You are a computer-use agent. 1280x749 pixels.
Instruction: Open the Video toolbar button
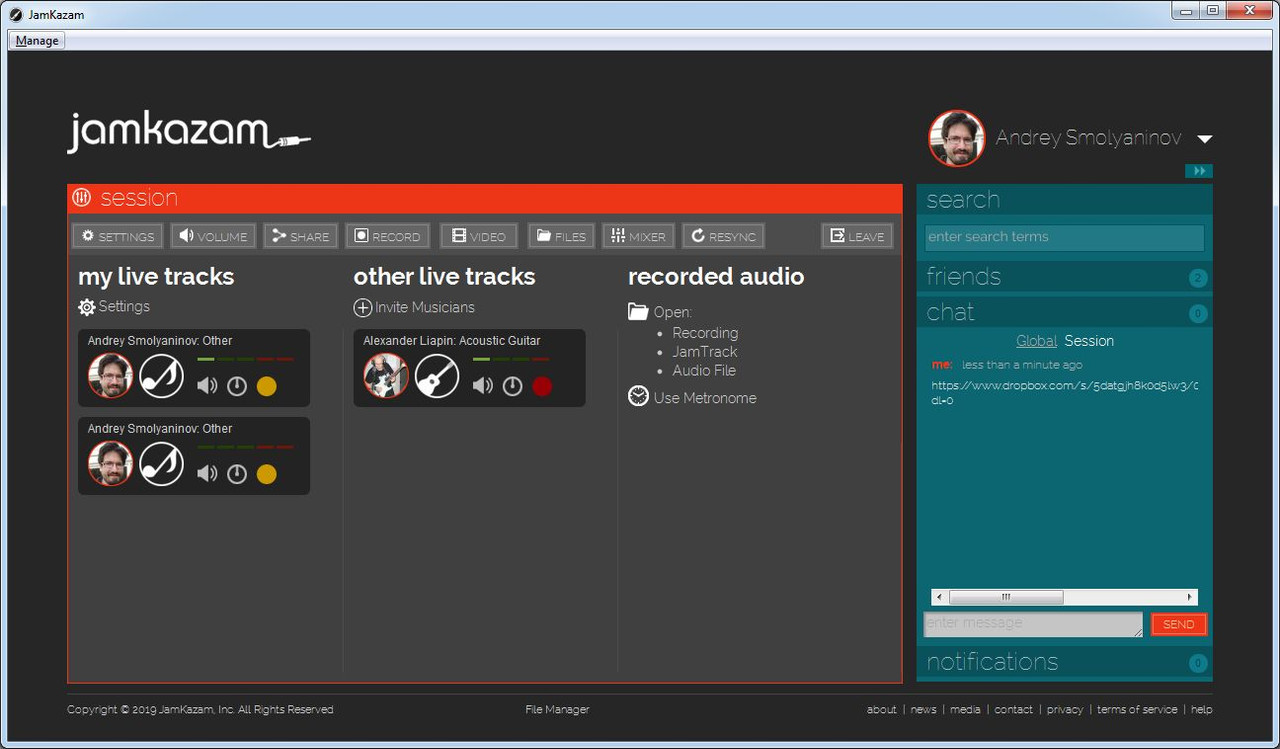point(479,236)
